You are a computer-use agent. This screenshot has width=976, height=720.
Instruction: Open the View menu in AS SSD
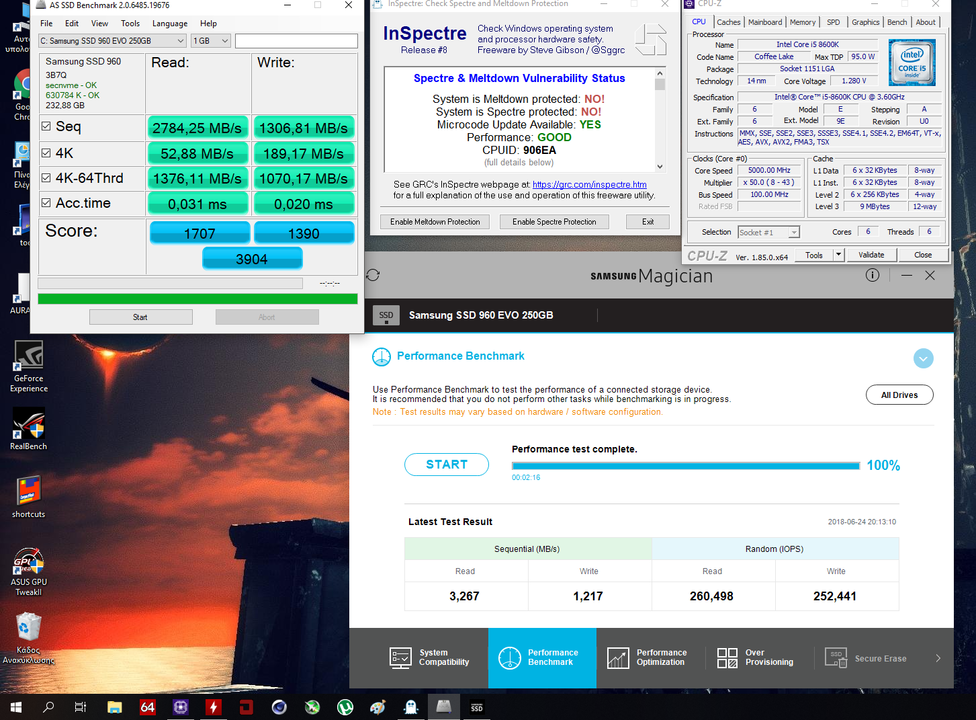tap(100, 24)
